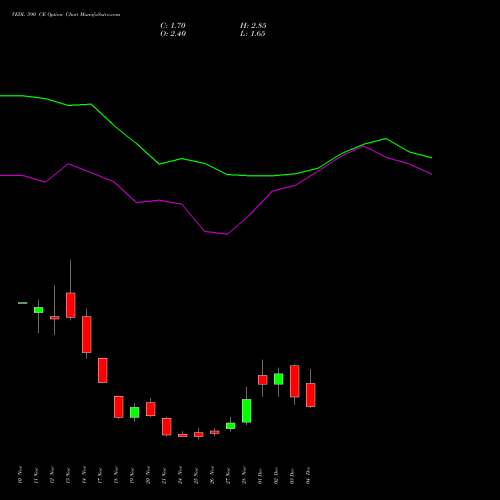Click the 28 Nov date label
The height and width of the screenshot is (500, 500).
(x=244, y=475)
